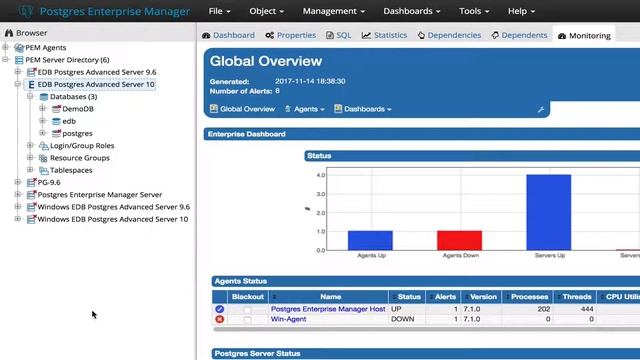Viewport: 640px width, 360px height.
Task: Sort by the Name column header
Action: click(x=330, y=297)
